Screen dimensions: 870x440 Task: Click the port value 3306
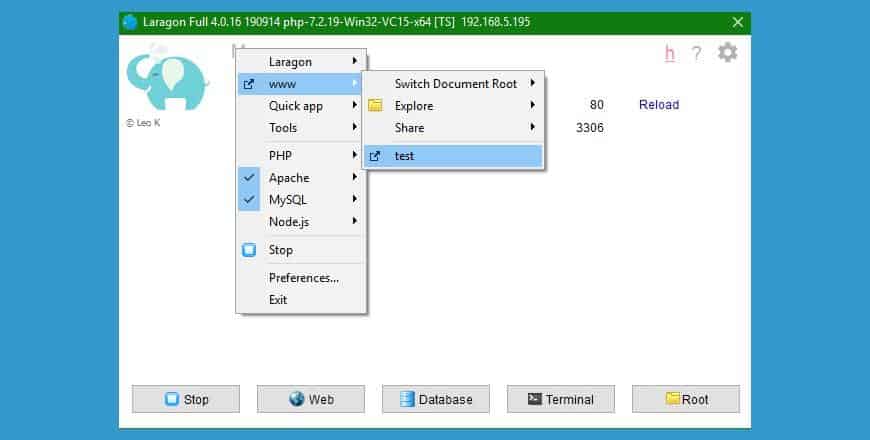pos(590,128)
